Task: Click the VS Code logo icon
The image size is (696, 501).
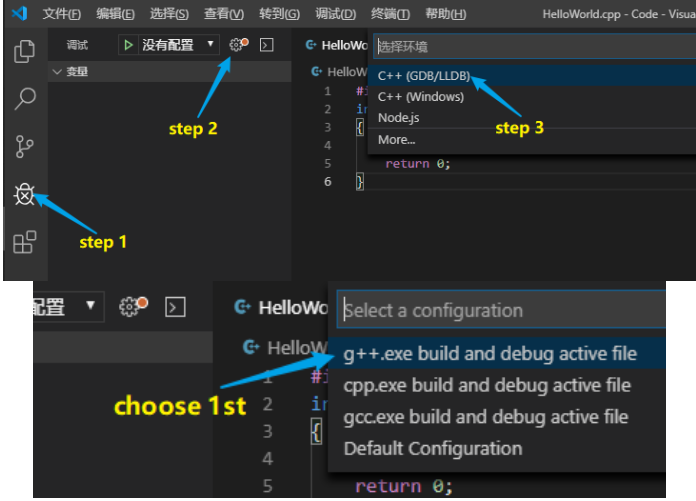Action: (x=20, y=13)
